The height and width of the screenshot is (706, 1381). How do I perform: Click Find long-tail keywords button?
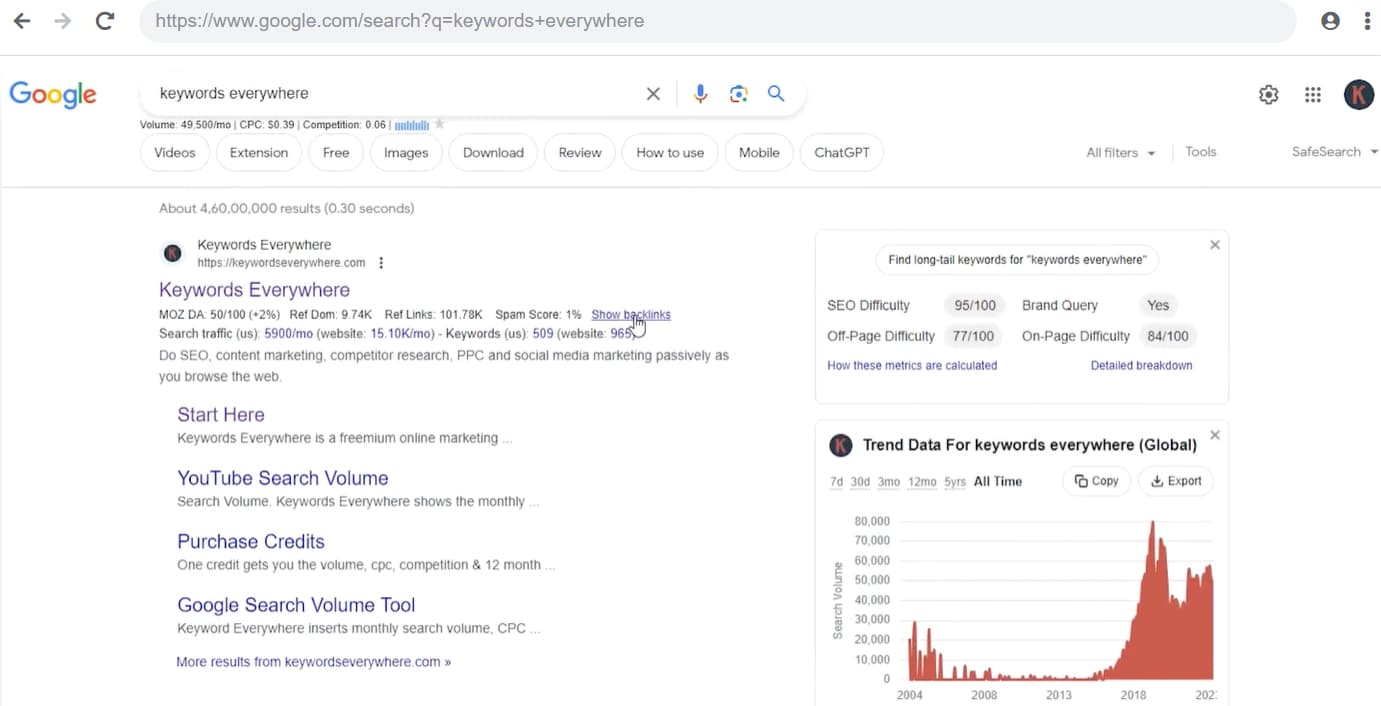click(1016, 260)
